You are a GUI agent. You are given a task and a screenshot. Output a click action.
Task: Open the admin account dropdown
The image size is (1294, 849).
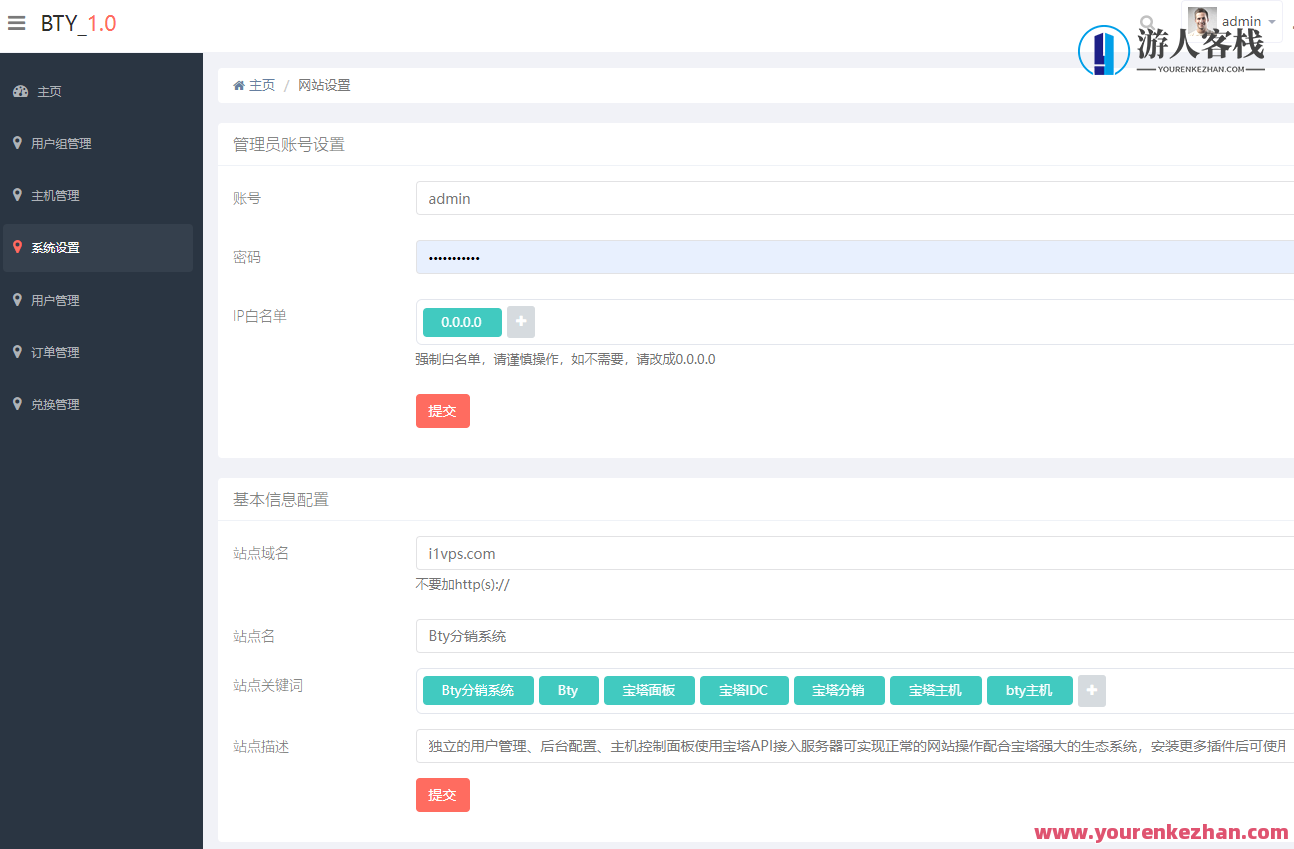point(1243,21)
